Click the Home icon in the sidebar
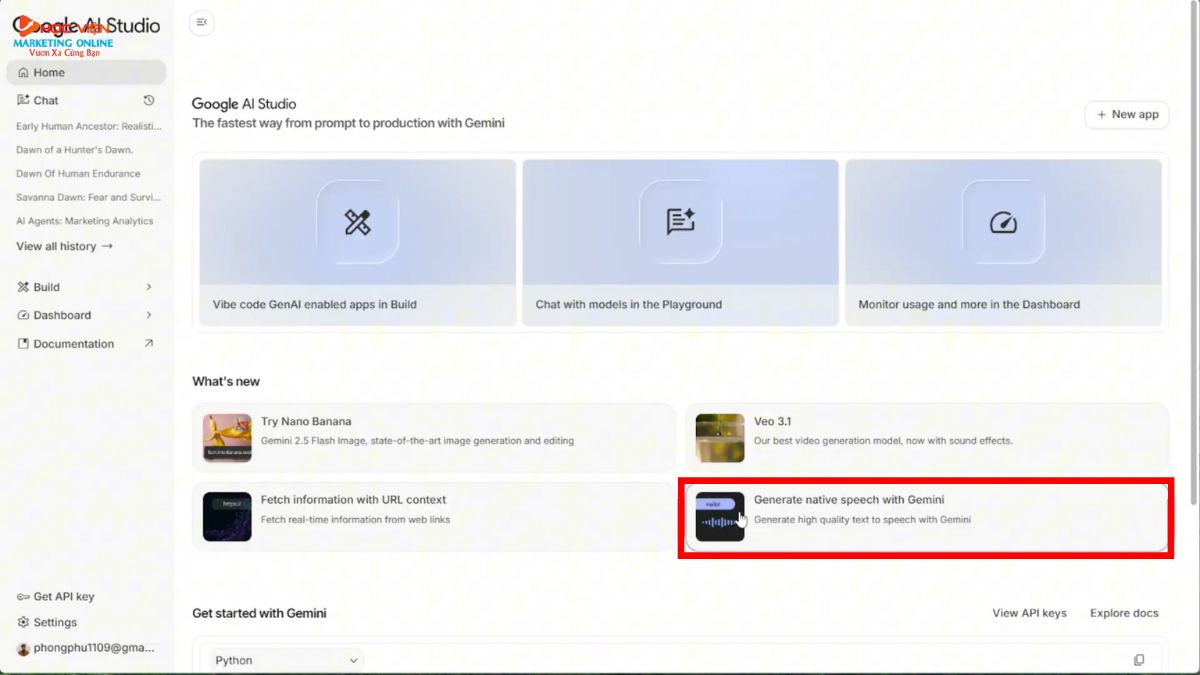Viewport: 1200px width, 675px height. 22,72
